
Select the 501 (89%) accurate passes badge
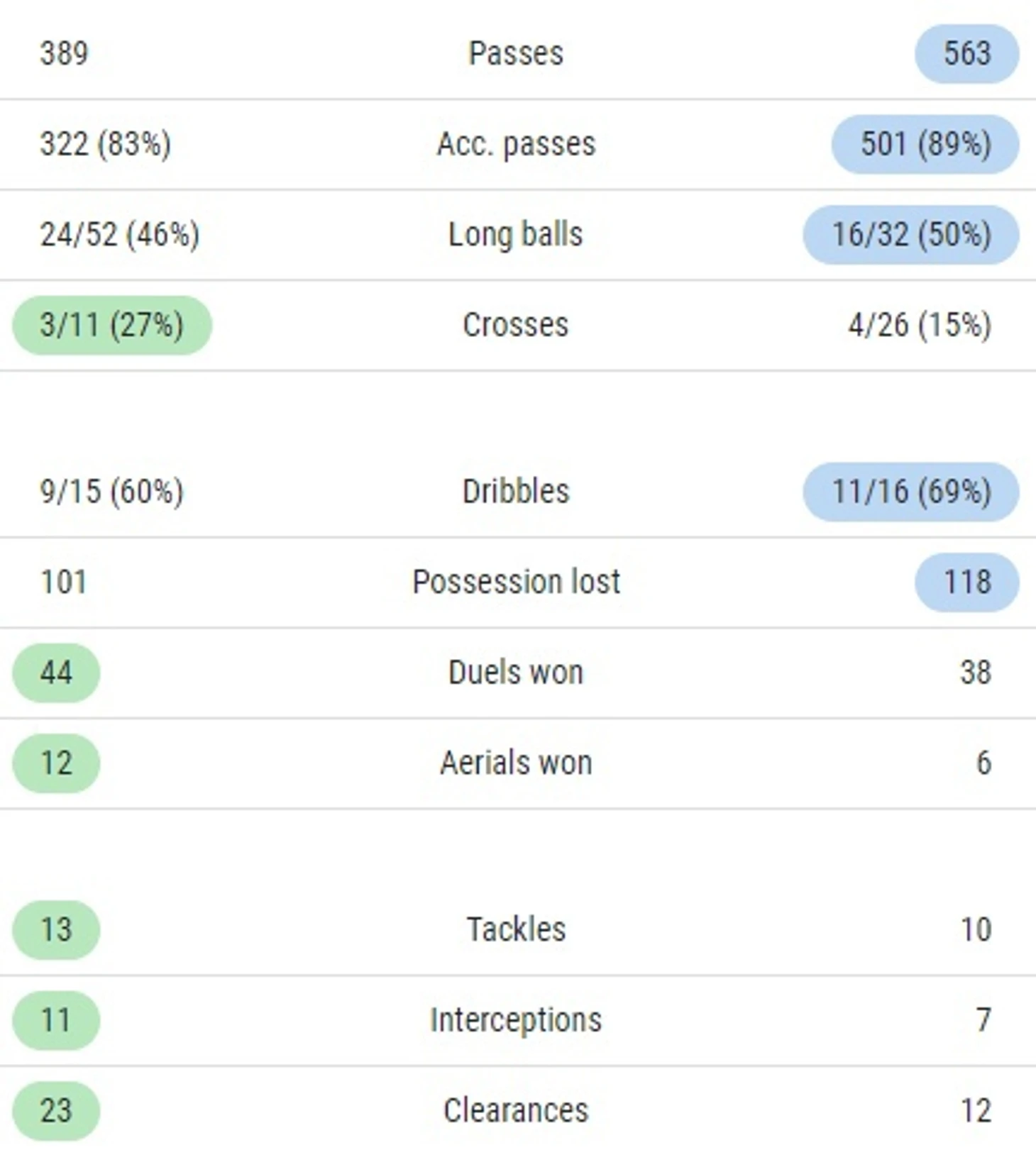pos(925,144)
